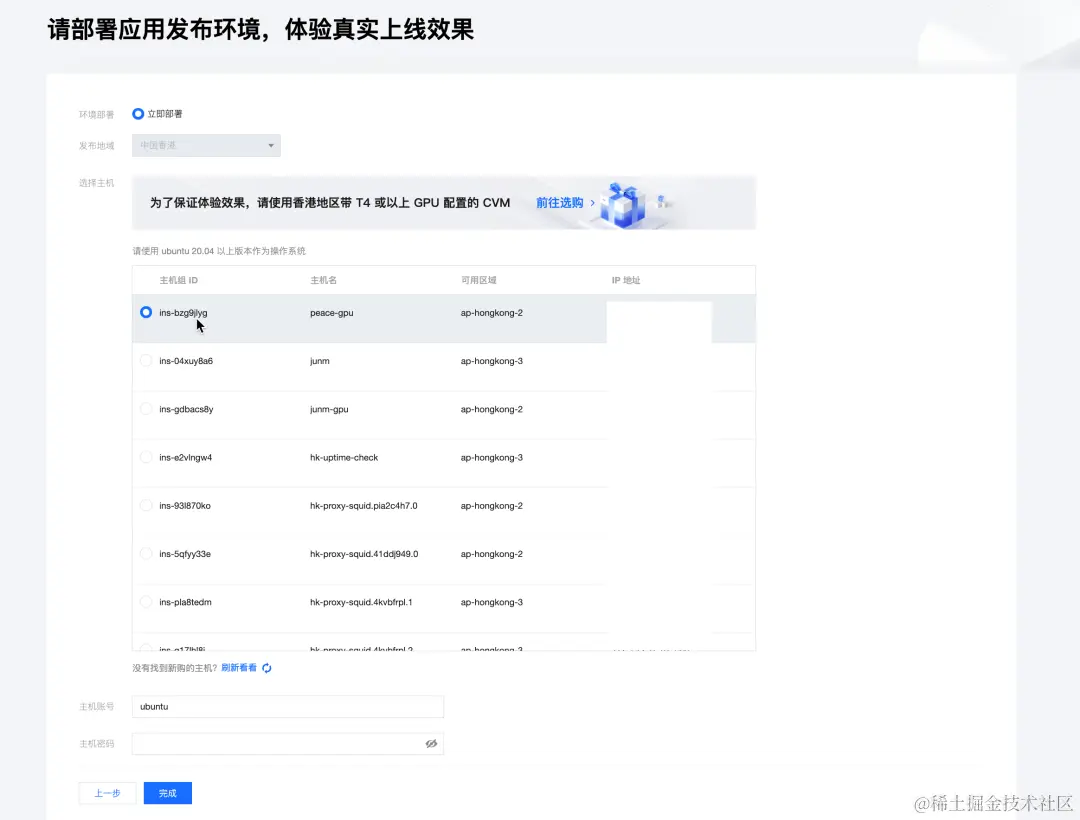Select radio for host ins-5qfyy33e

tap(146, 553)
